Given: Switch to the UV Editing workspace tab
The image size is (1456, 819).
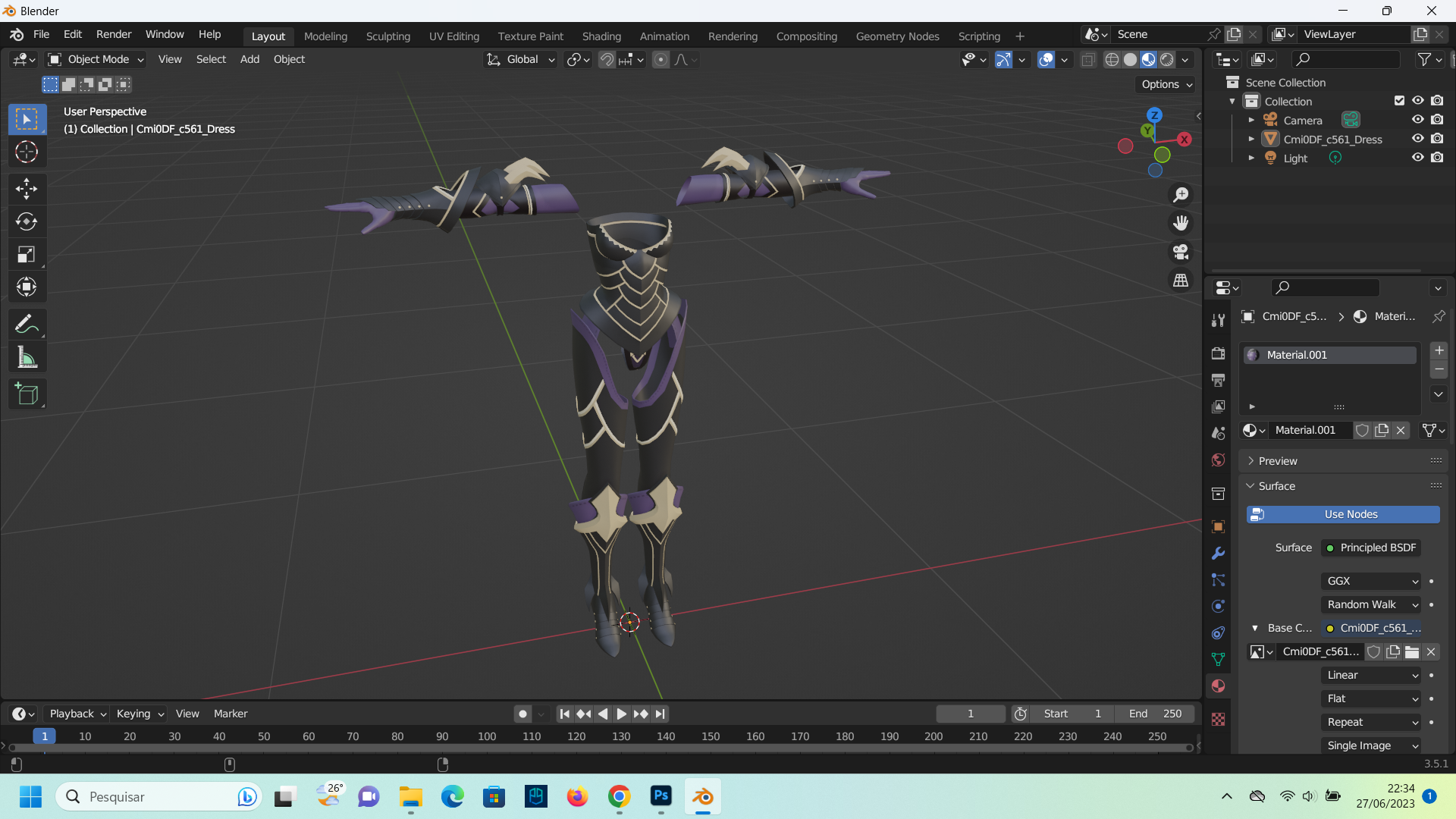Looking at the screenshot, I should coord(454,36).
